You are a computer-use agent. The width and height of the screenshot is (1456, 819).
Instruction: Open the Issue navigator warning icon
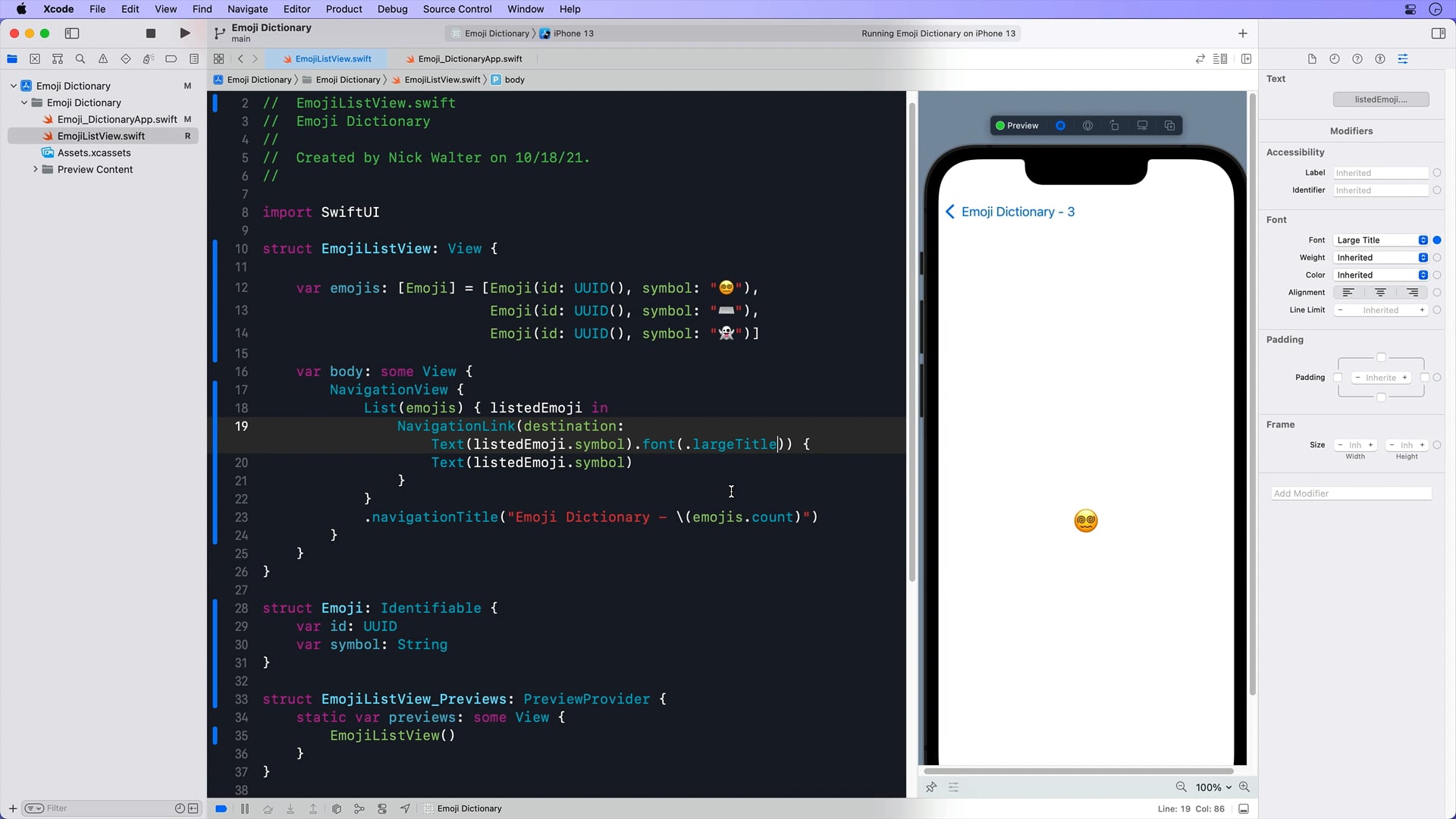103,59
